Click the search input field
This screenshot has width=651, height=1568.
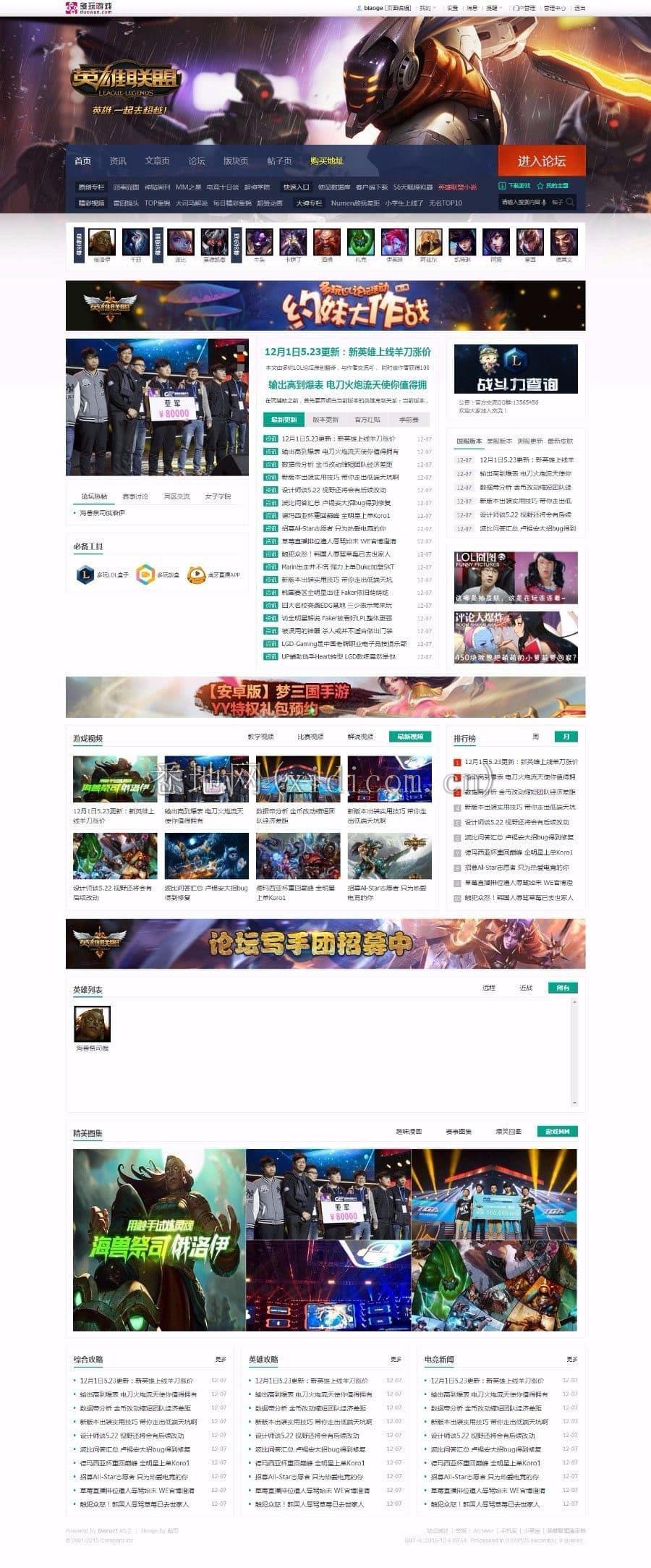tap(523, 203)
